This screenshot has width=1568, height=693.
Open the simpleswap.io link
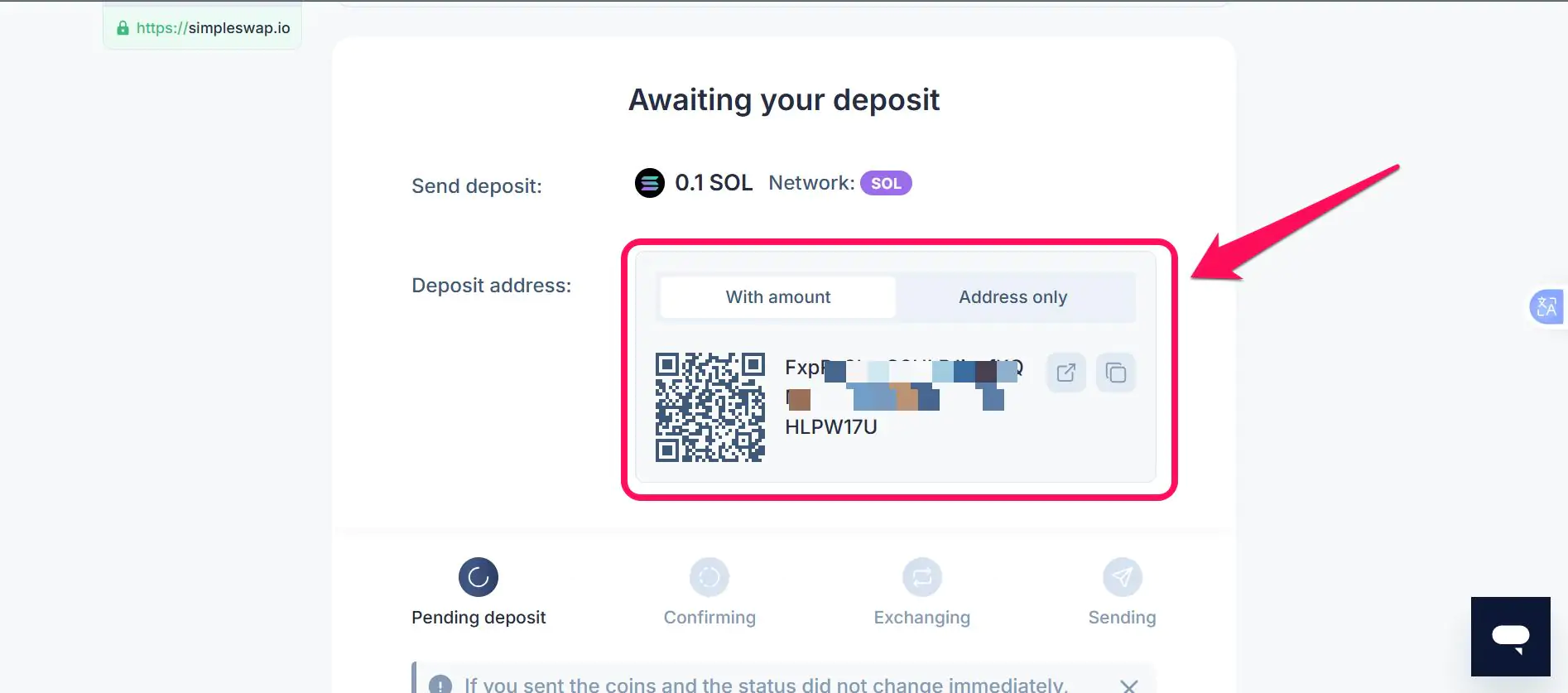214,27
